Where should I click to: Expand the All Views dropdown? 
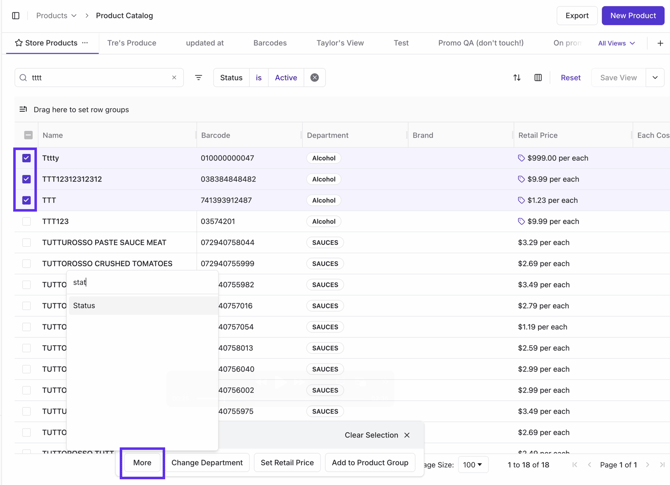coord(616,43)
